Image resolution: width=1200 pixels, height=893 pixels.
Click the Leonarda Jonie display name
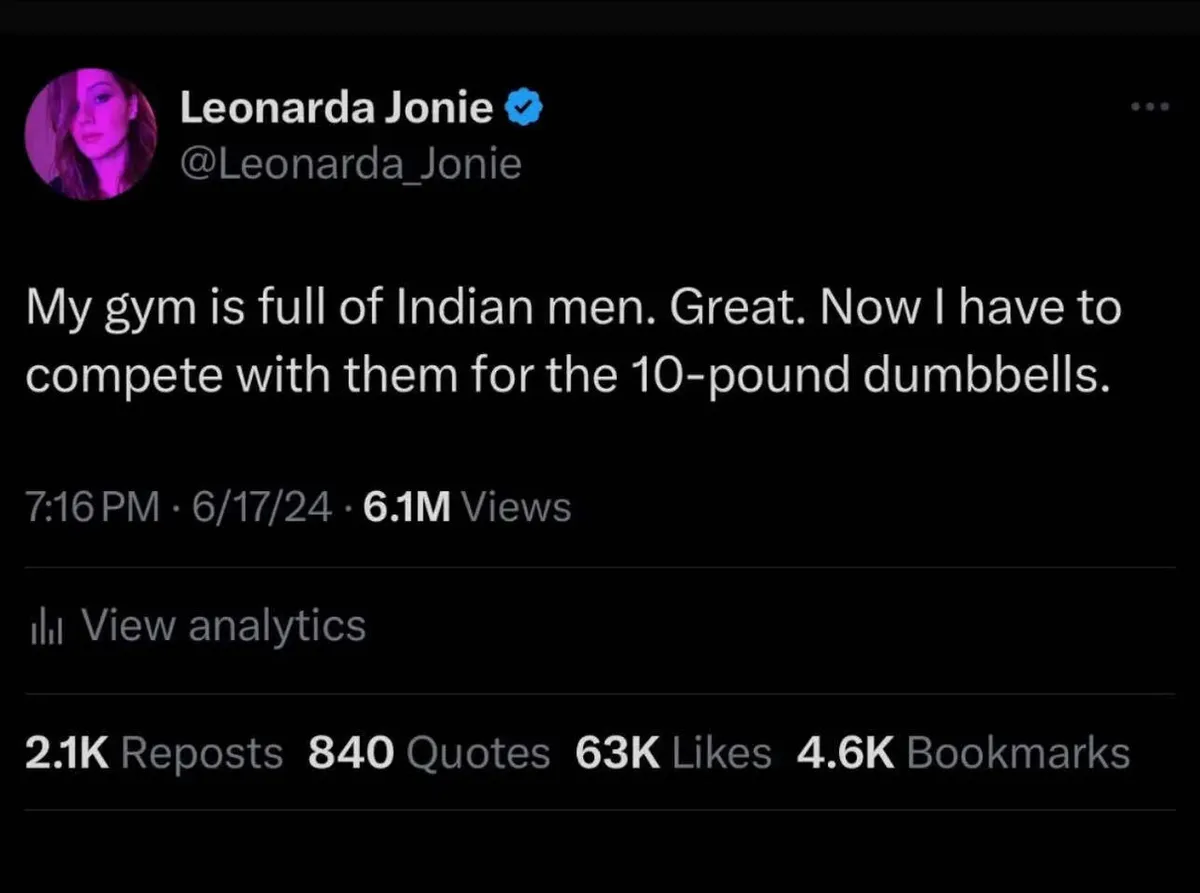[336, 109]
